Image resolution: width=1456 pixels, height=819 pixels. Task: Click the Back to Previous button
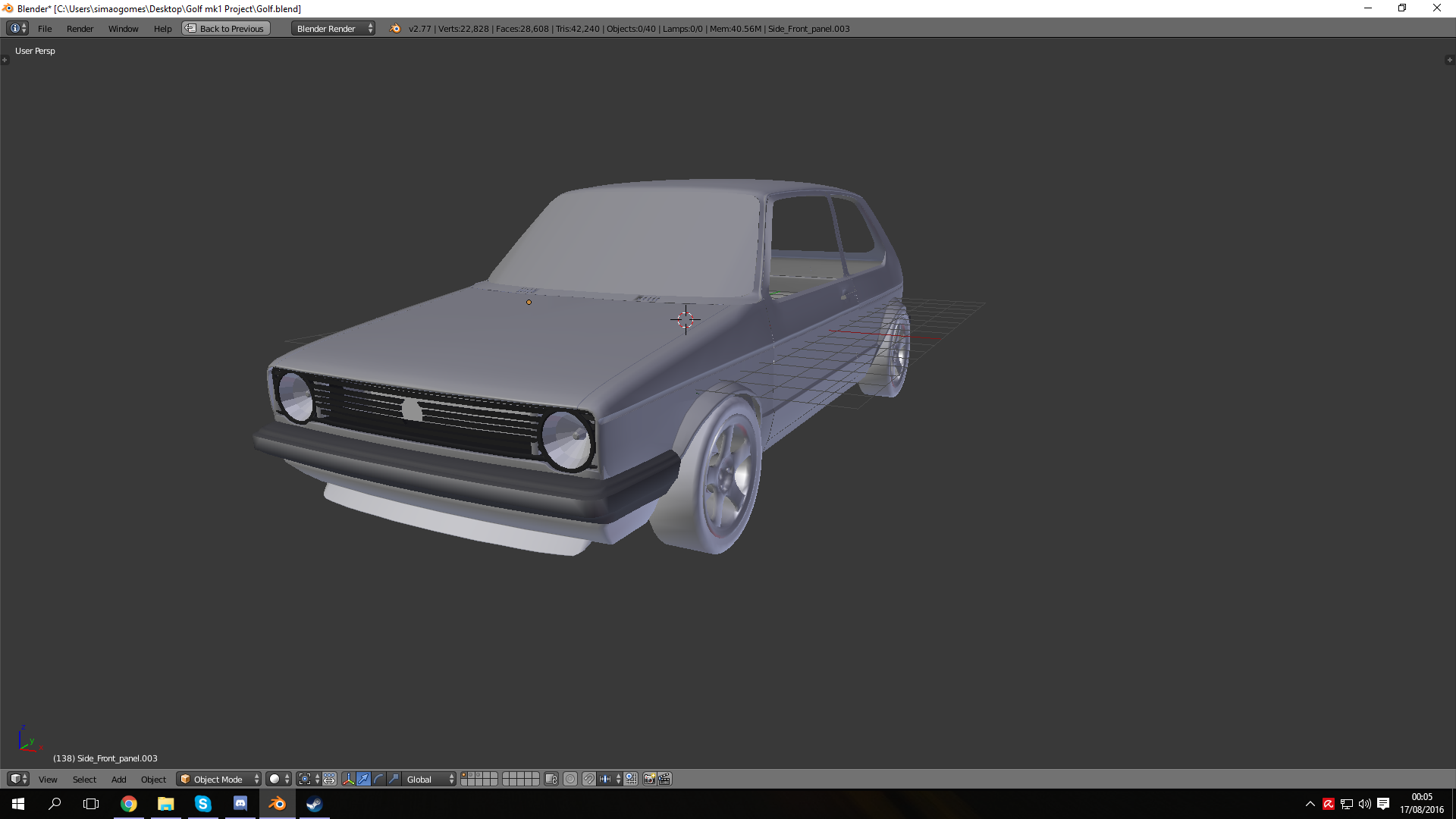click(226, 29)
